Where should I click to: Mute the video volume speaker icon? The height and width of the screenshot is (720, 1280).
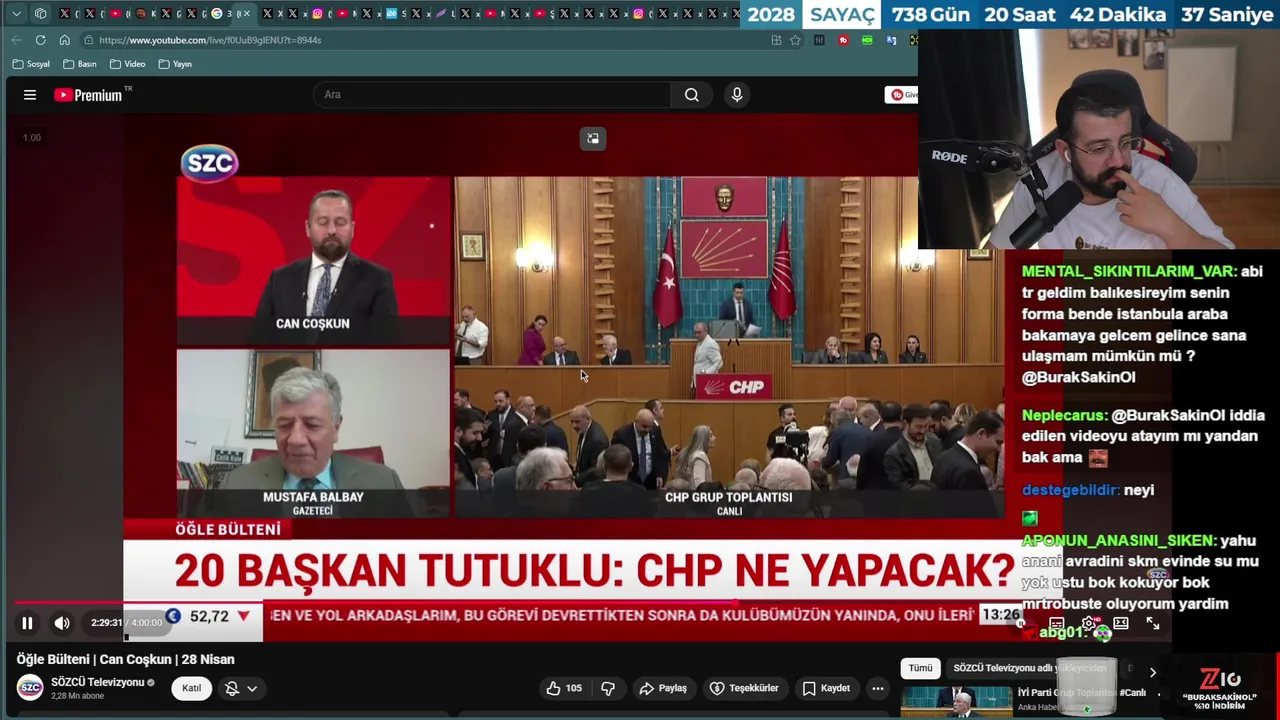[62, 623]
